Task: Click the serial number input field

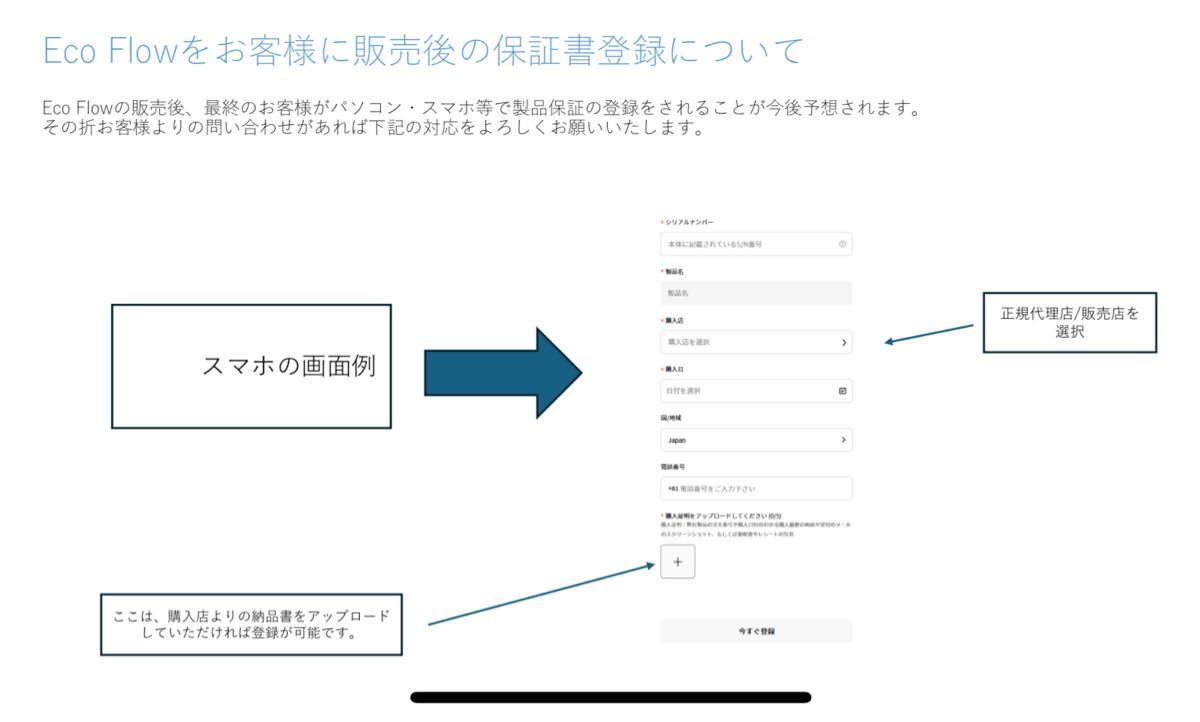Action: [x=756, y=244]
